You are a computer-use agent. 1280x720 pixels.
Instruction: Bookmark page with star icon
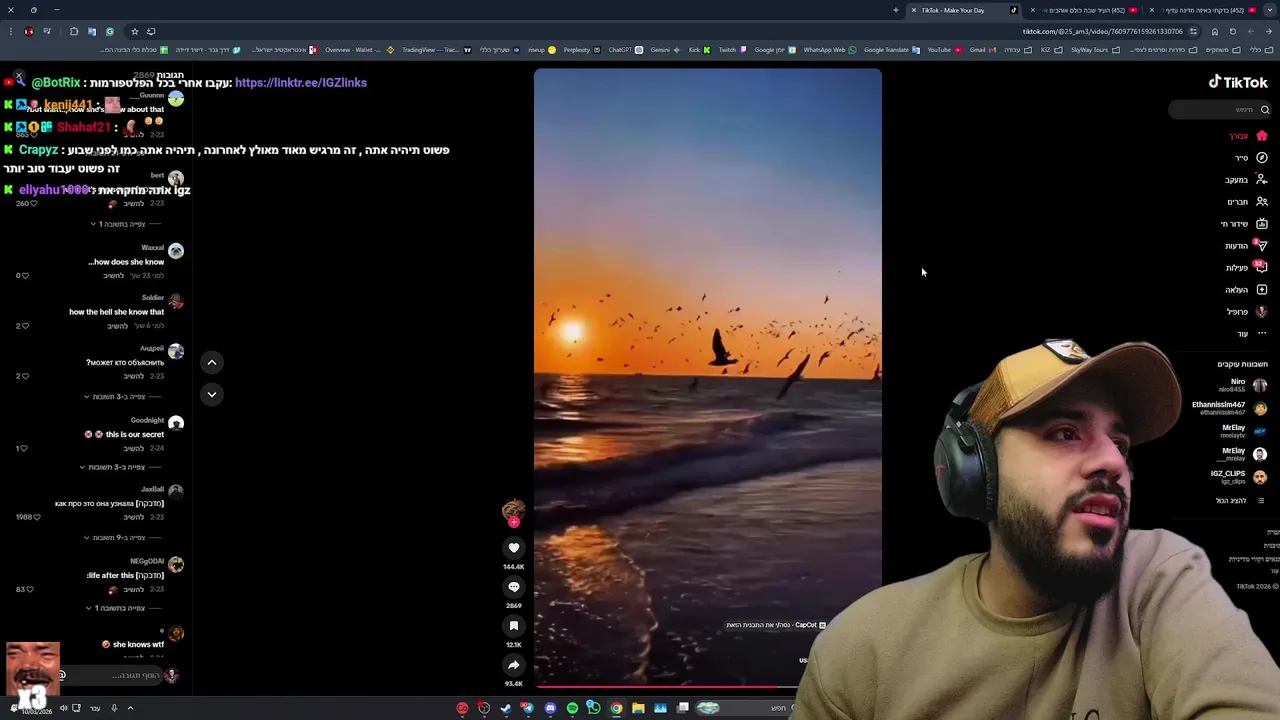(135, 31)
